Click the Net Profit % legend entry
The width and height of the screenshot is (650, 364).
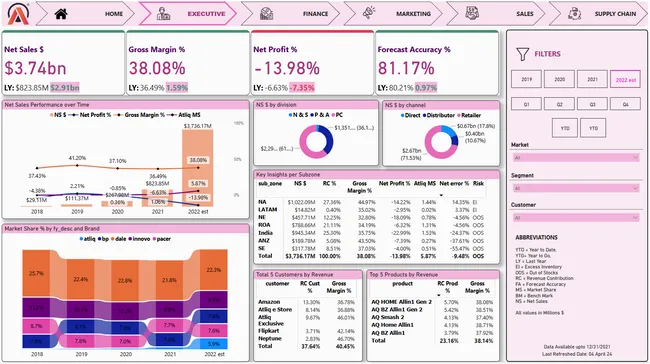click(91, 115)
